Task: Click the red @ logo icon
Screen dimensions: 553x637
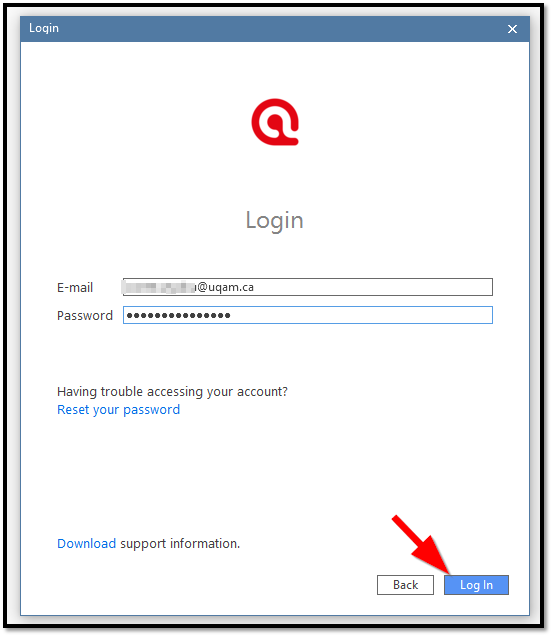Action: click(x=275, y=122)
